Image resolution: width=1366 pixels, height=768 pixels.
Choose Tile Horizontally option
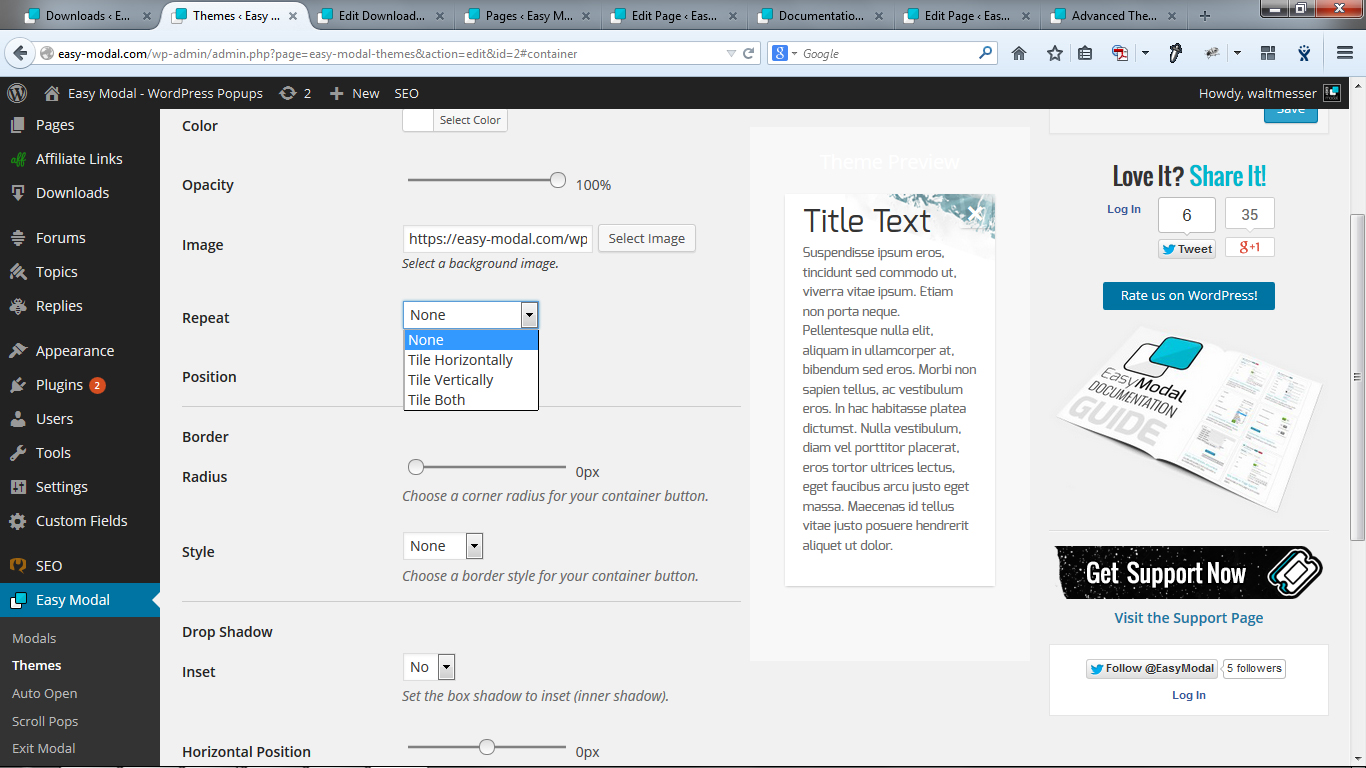(x=471, y=360)
